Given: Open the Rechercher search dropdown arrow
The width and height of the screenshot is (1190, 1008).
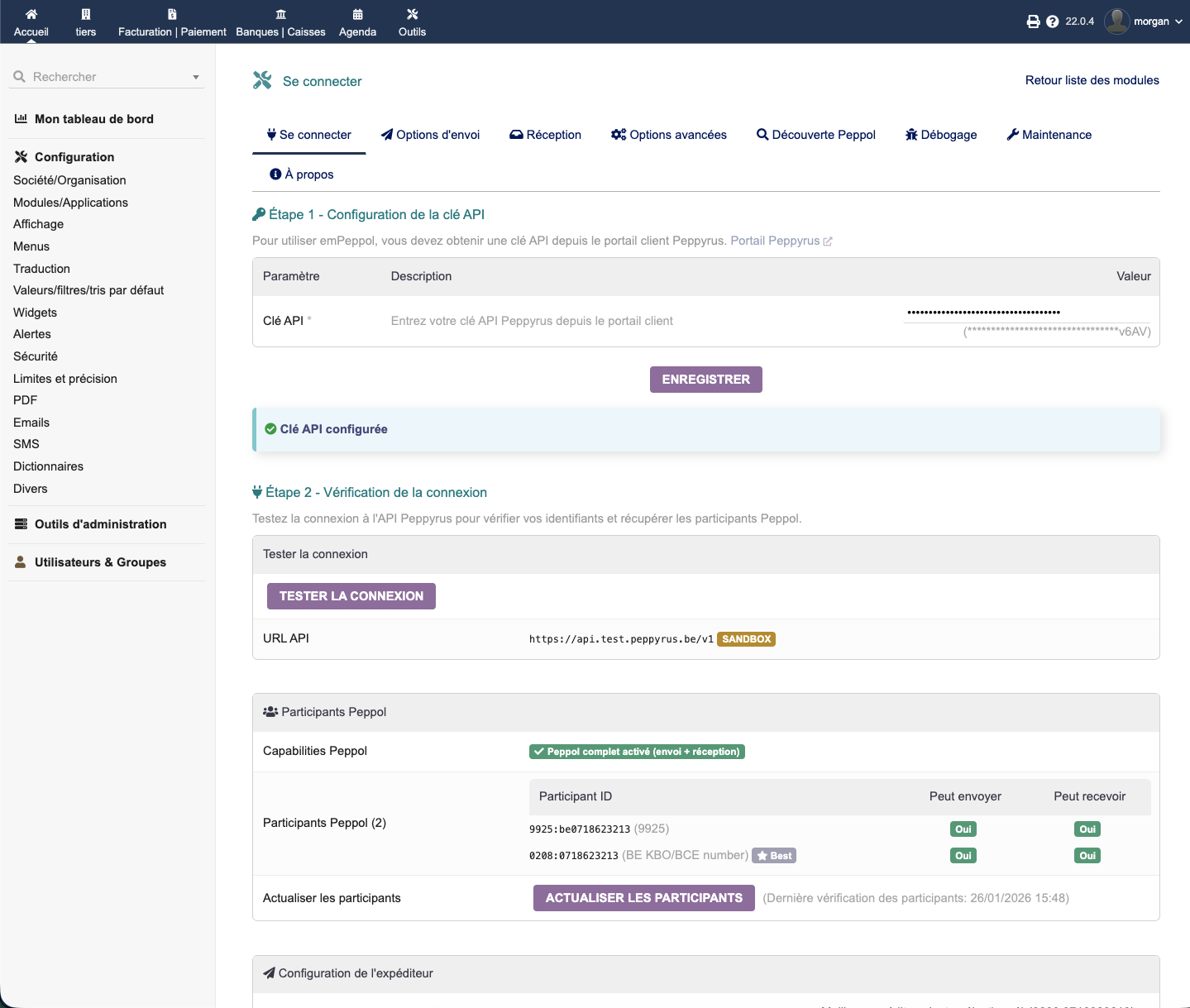Looking at the screenshot, I should (196, 77).
